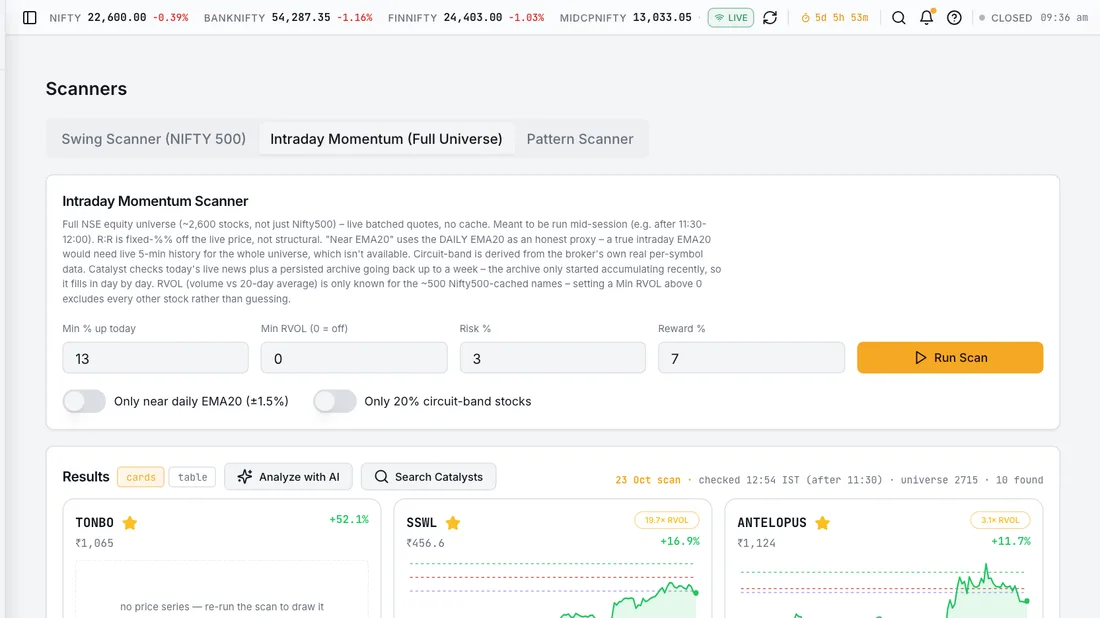Star the TONBO card favorite icon

pyautogui.click(x=130, y=523)
